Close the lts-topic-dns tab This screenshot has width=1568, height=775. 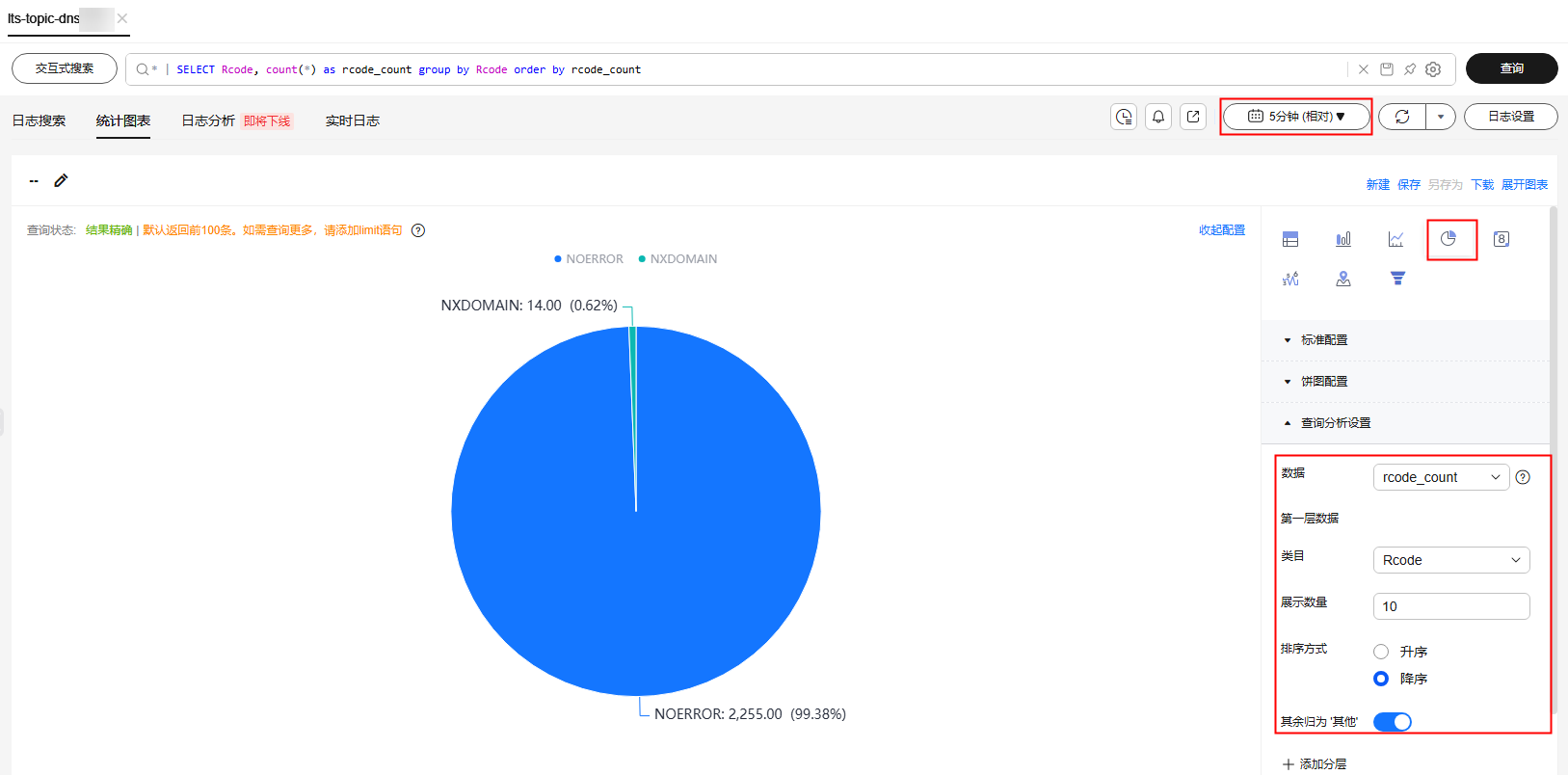click(x=122, y=18)
